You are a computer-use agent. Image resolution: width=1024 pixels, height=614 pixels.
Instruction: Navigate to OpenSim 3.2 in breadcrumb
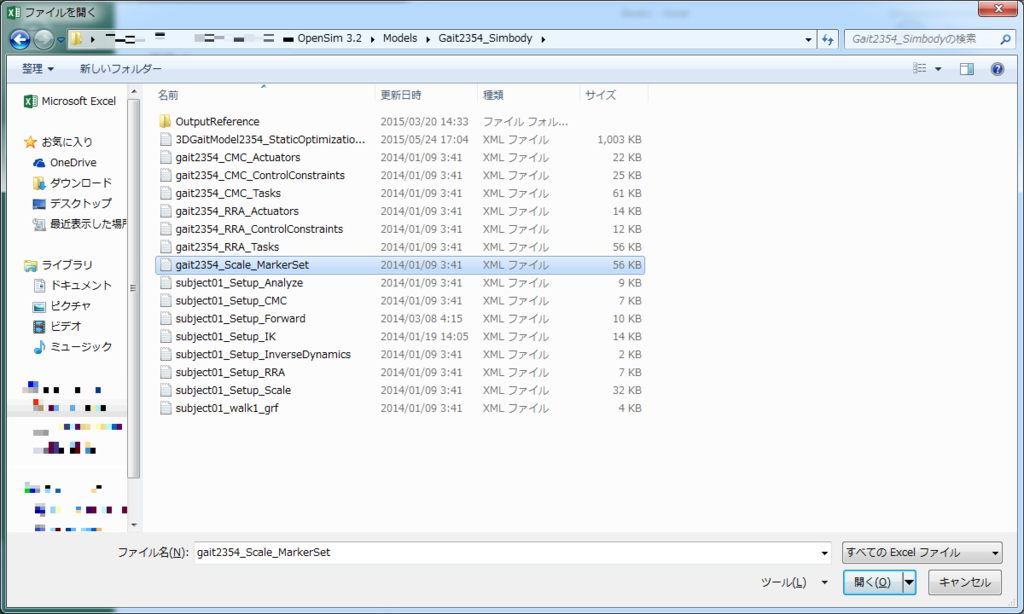[329, 39]
